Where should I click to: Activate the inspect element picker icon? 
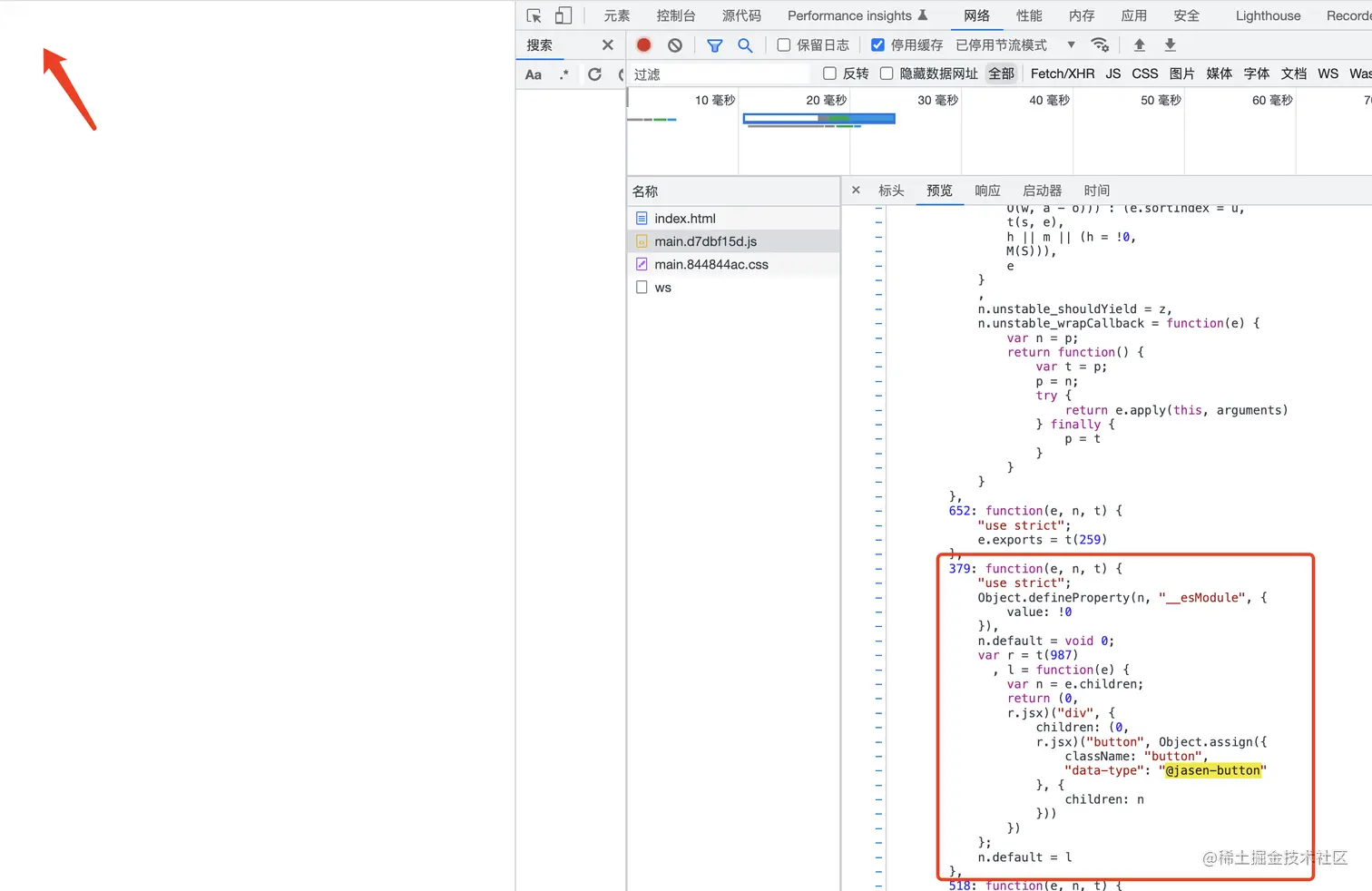tap(534, 15)
